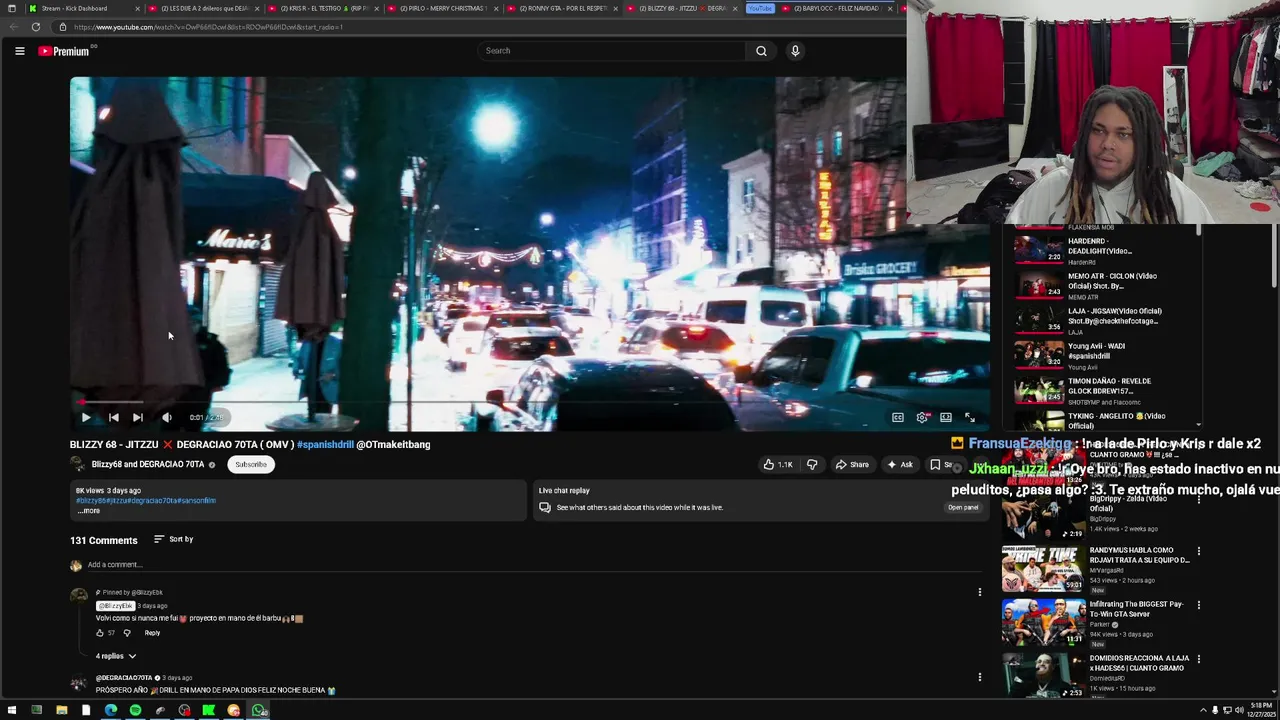Open the TIMON DAÑAO - REVELDE video title
This screenshot has height=720, width=1280.
(x=1109, y=386)
